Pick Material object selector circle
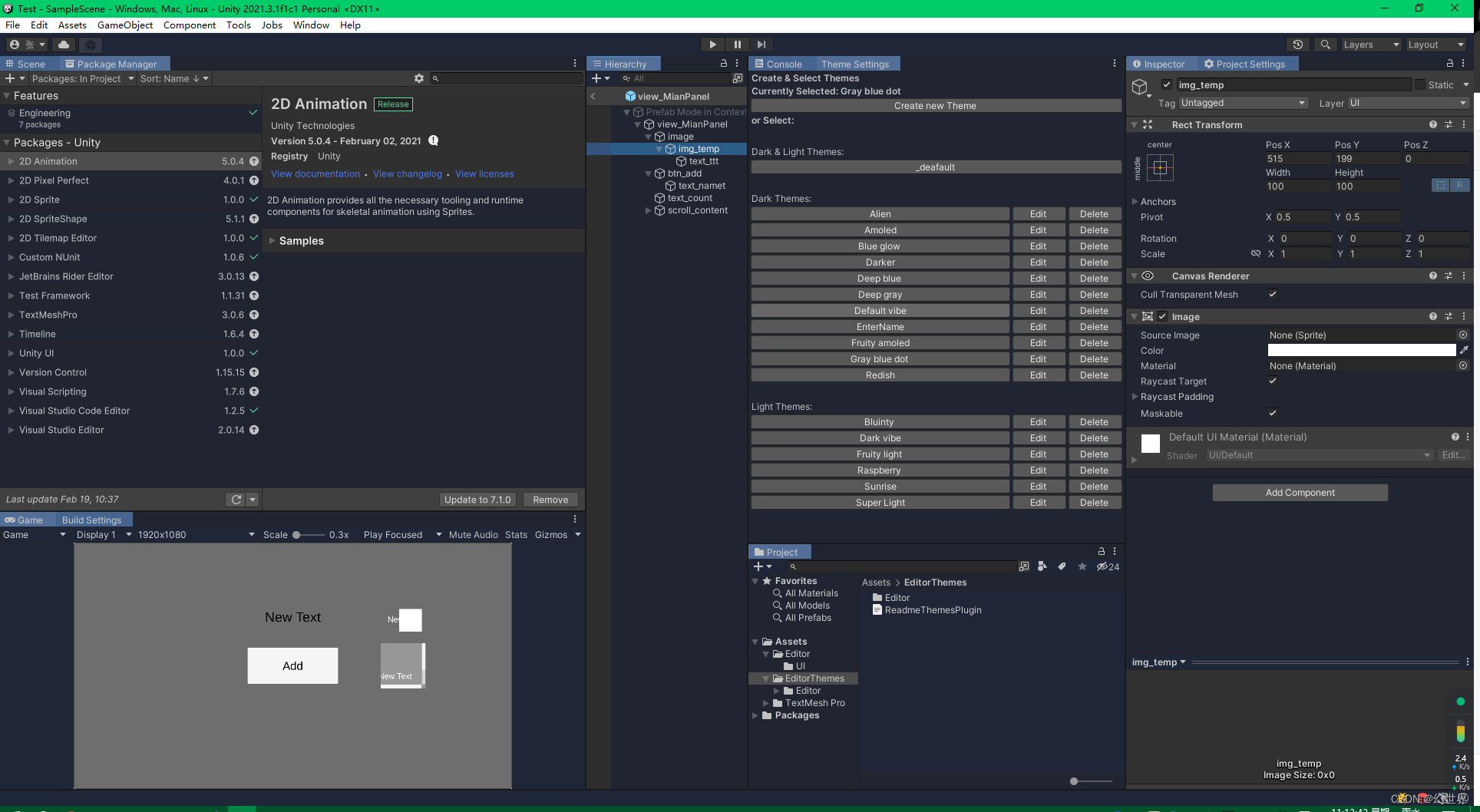Image resolution: width=1480 pixels, height=812 pixels. 1463,365
